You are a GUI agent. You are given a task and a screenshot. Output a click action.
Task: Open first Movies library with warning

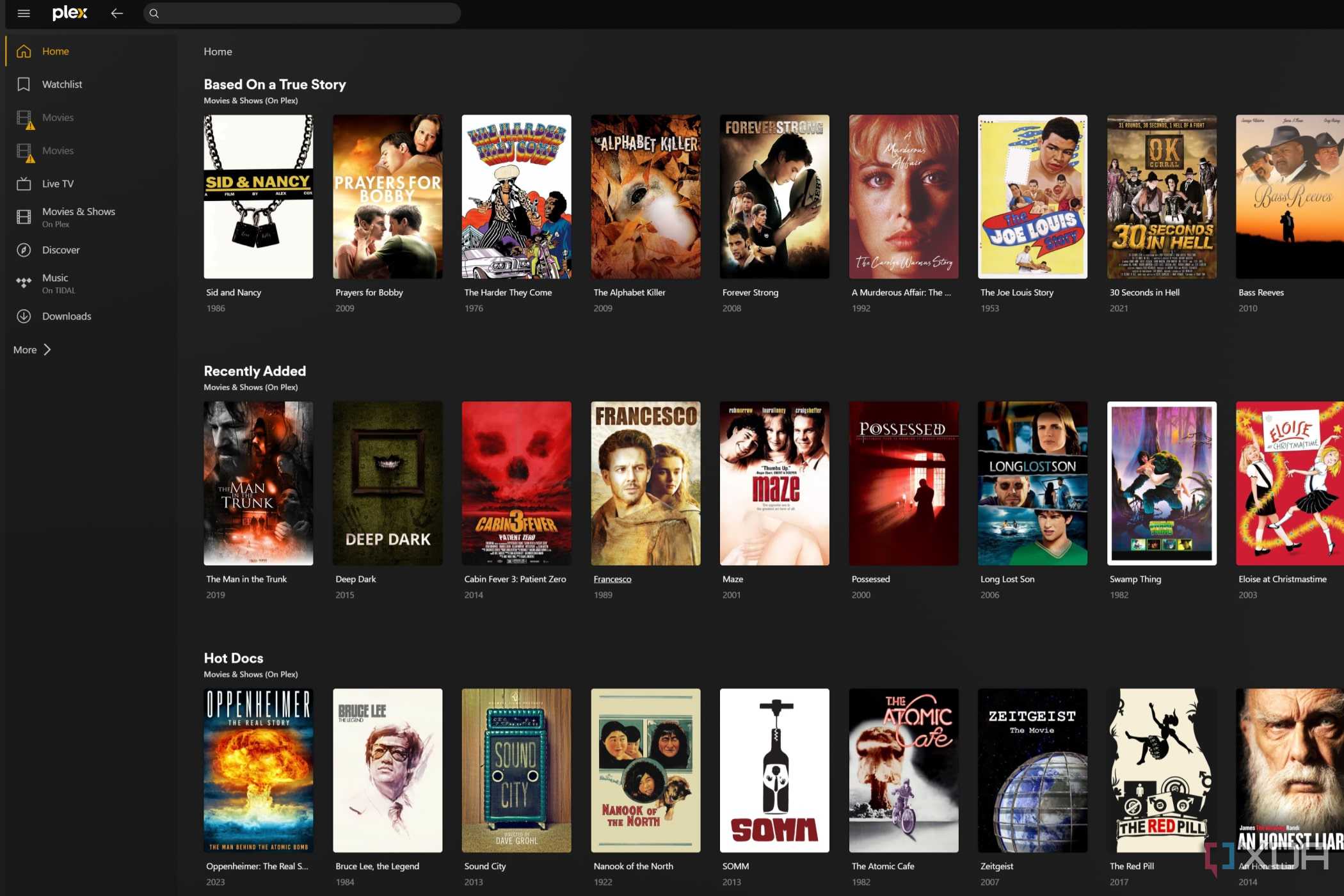coord(58,118)
